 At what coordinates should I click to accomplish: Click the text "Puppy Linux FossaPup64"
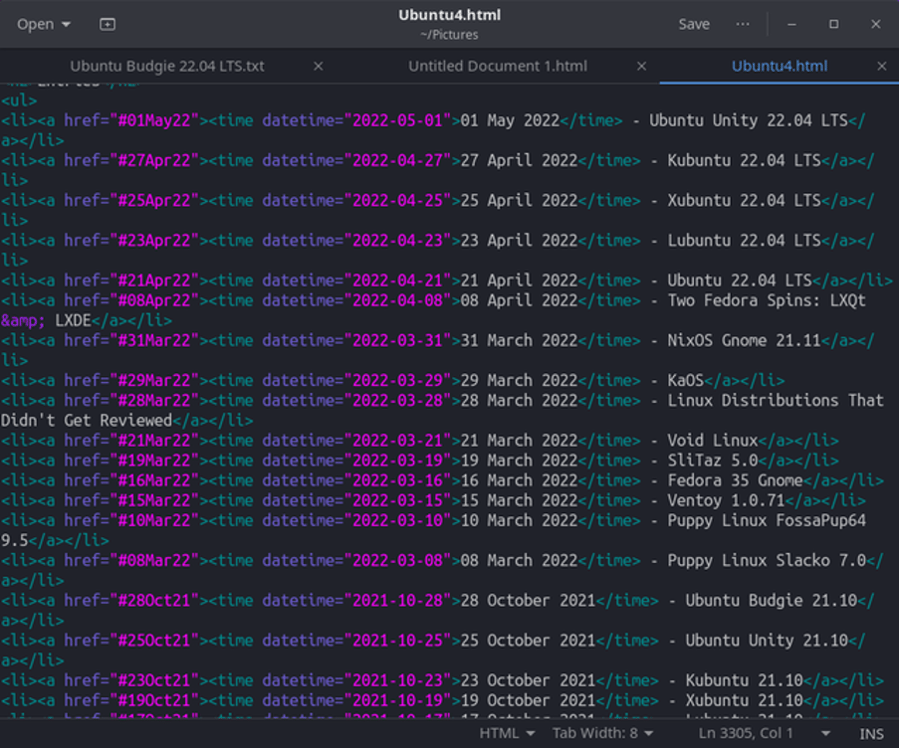[766, 520]
